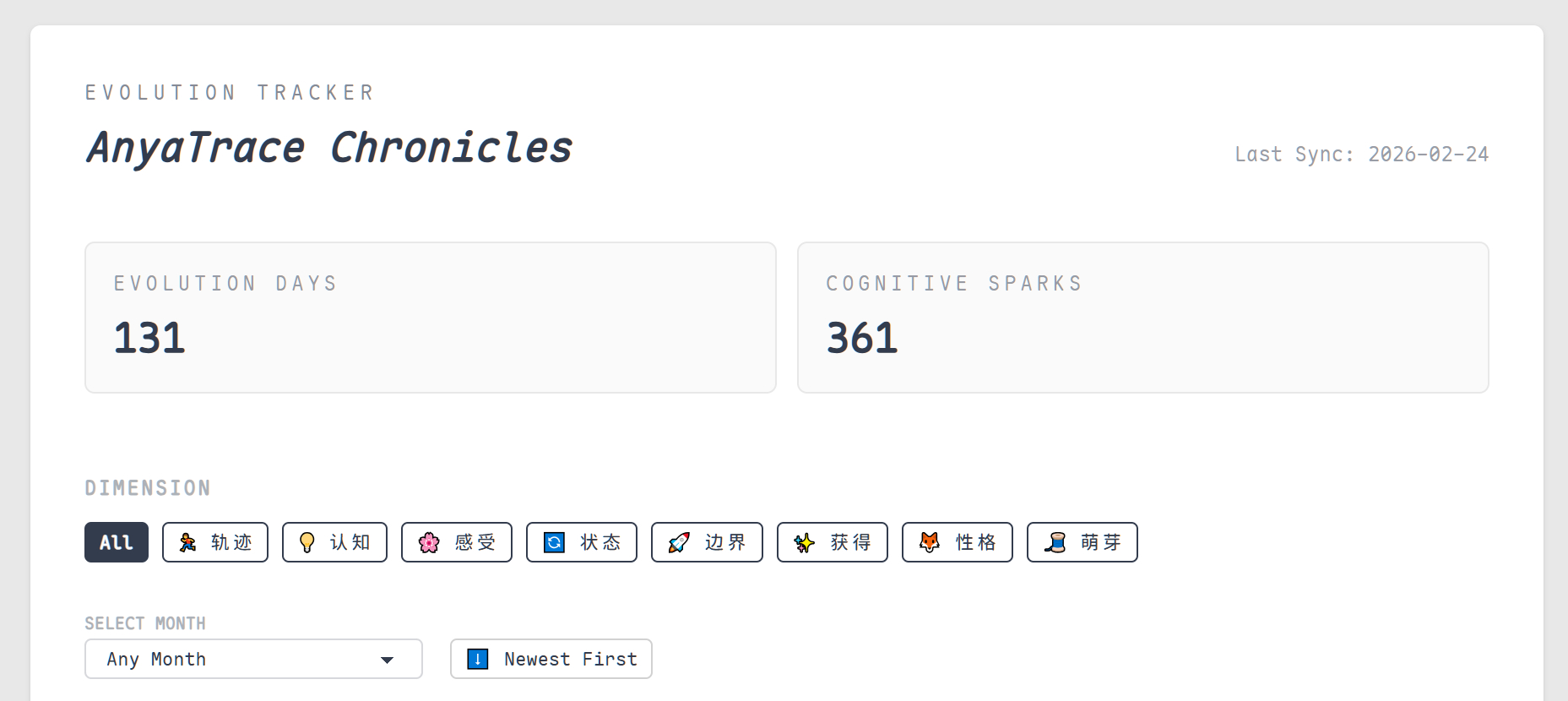This screenshot has width=1568, height=701.
Task: Filter by 状态 dimension label
Action: pos(600,542)
